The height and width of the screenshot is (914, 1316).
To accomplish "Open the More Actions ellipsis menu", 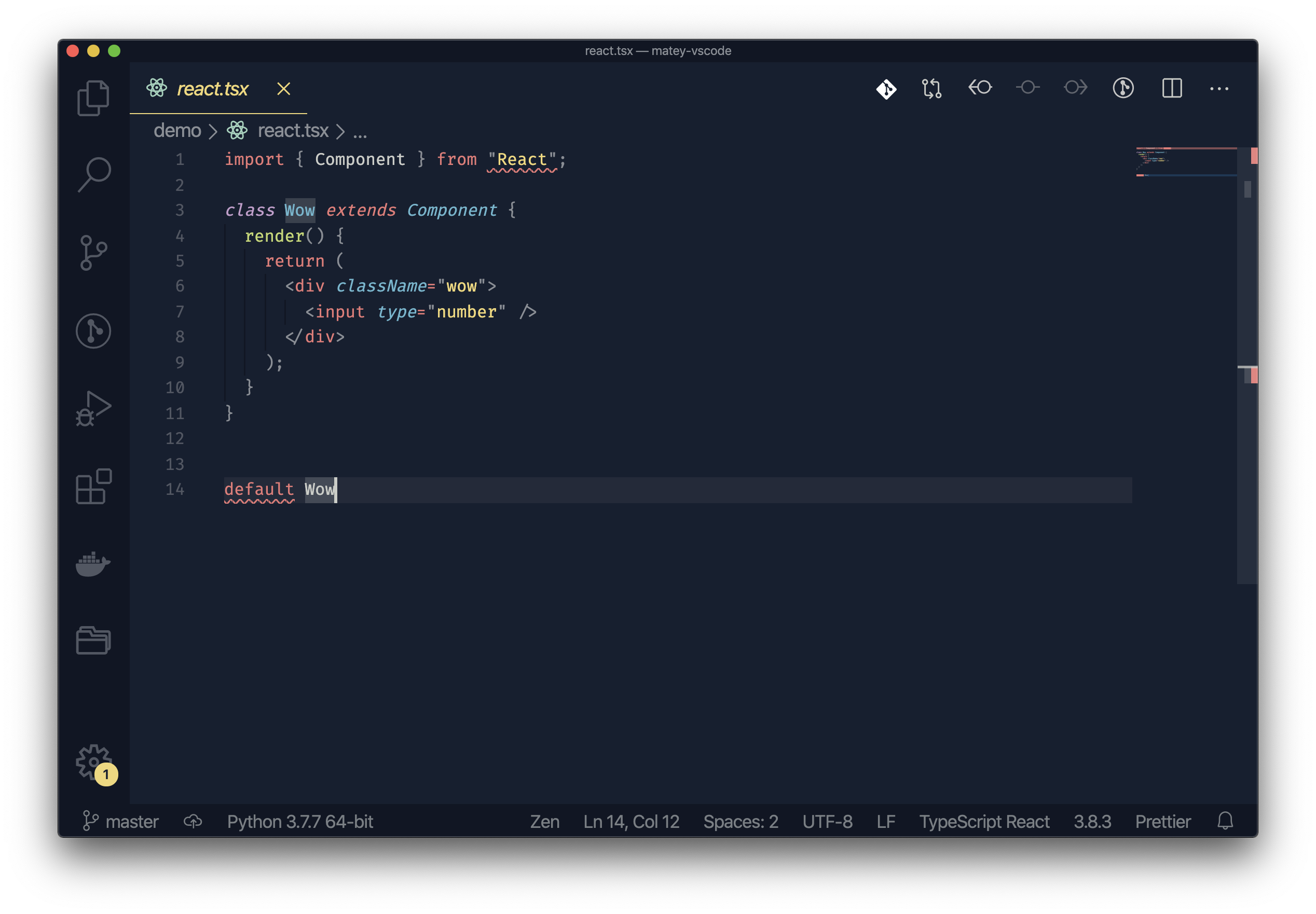I will click(1218, 89).
